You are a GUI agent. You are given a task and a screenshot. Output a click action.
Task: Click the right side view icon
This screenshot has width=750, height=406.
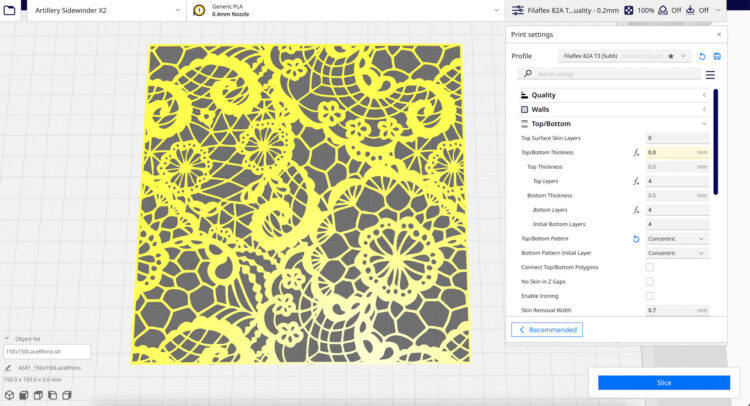pyautogui.click(x=66, y=395)
